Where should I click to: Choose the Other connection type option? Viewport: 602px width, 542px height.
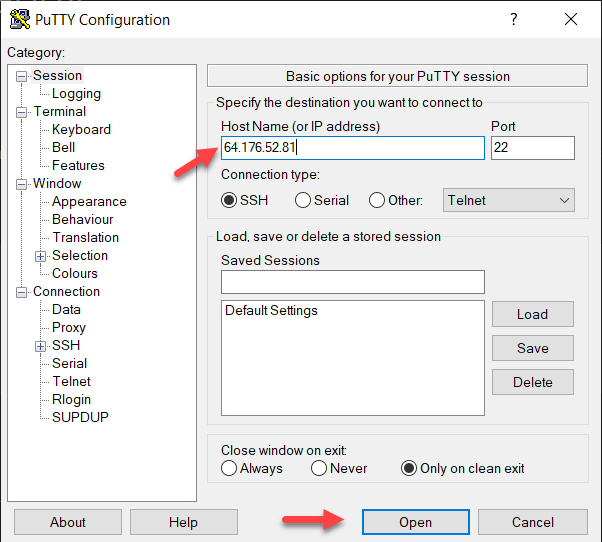[x=377, y=200]
